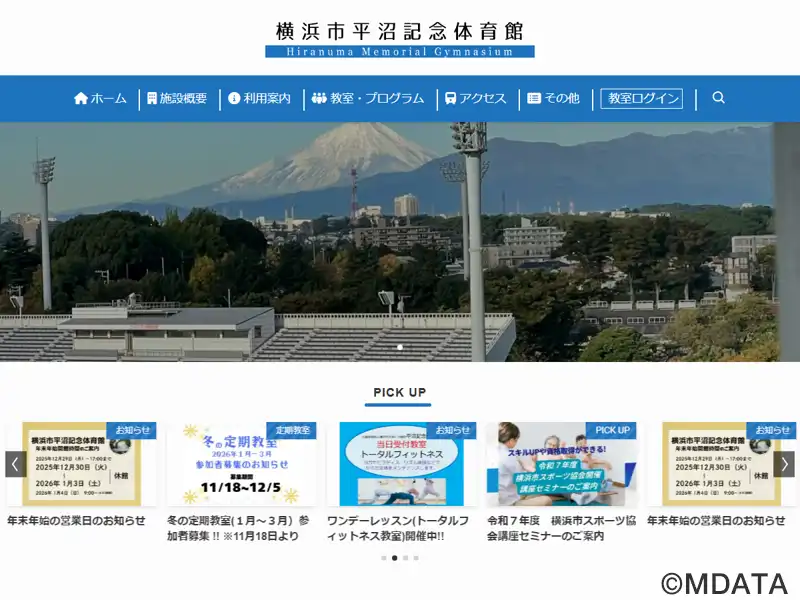Click the building icon beside 施設概要
The width and height of the screenshot is (800, 600).
[152, 98]
